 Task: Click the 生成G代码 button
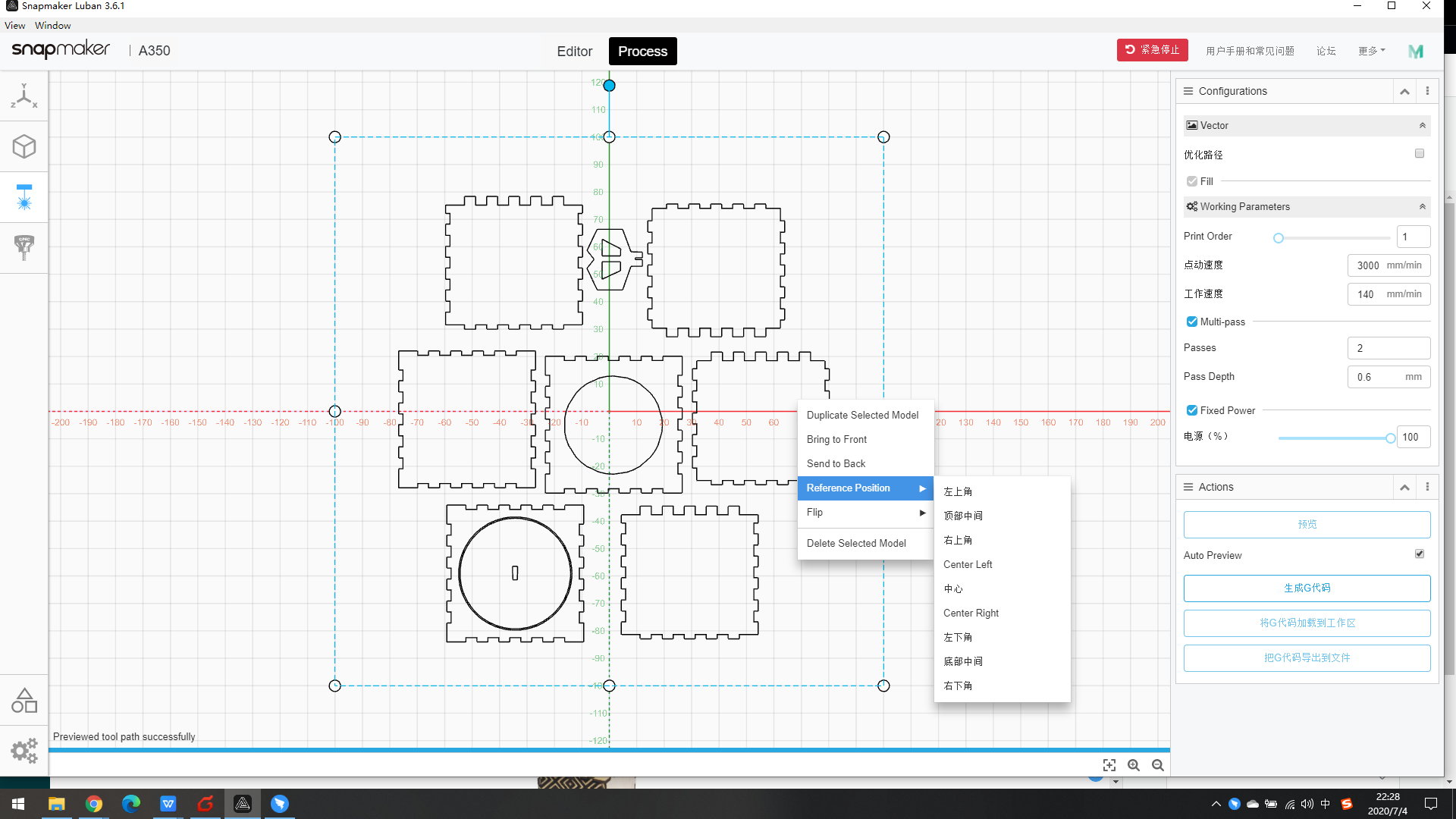(x=1307, y=588)
